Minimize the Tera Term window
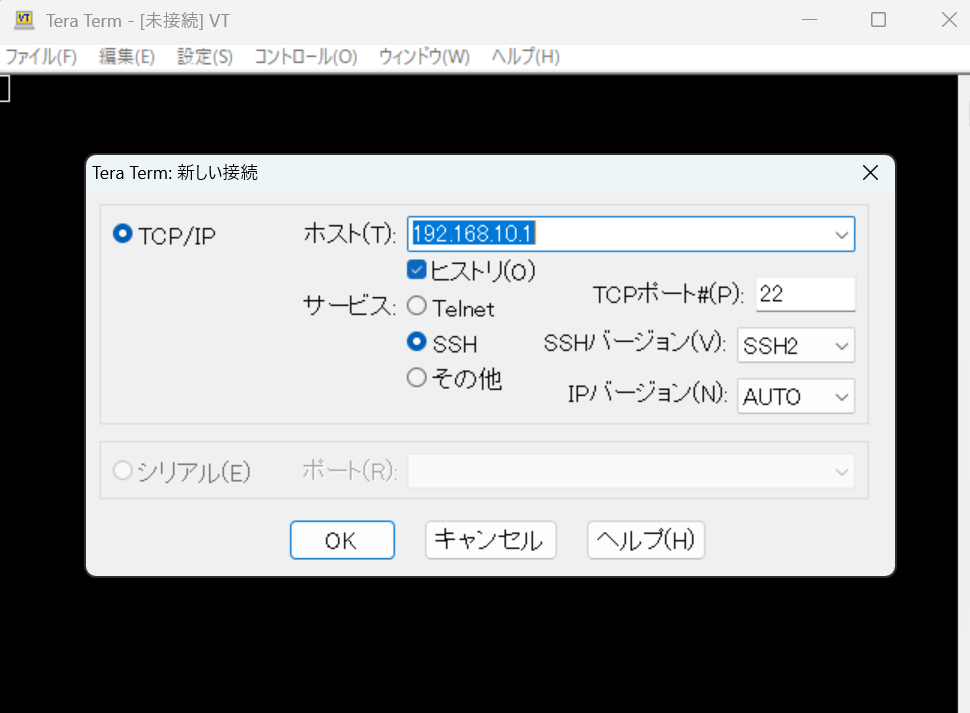 [x=809, y=20]
